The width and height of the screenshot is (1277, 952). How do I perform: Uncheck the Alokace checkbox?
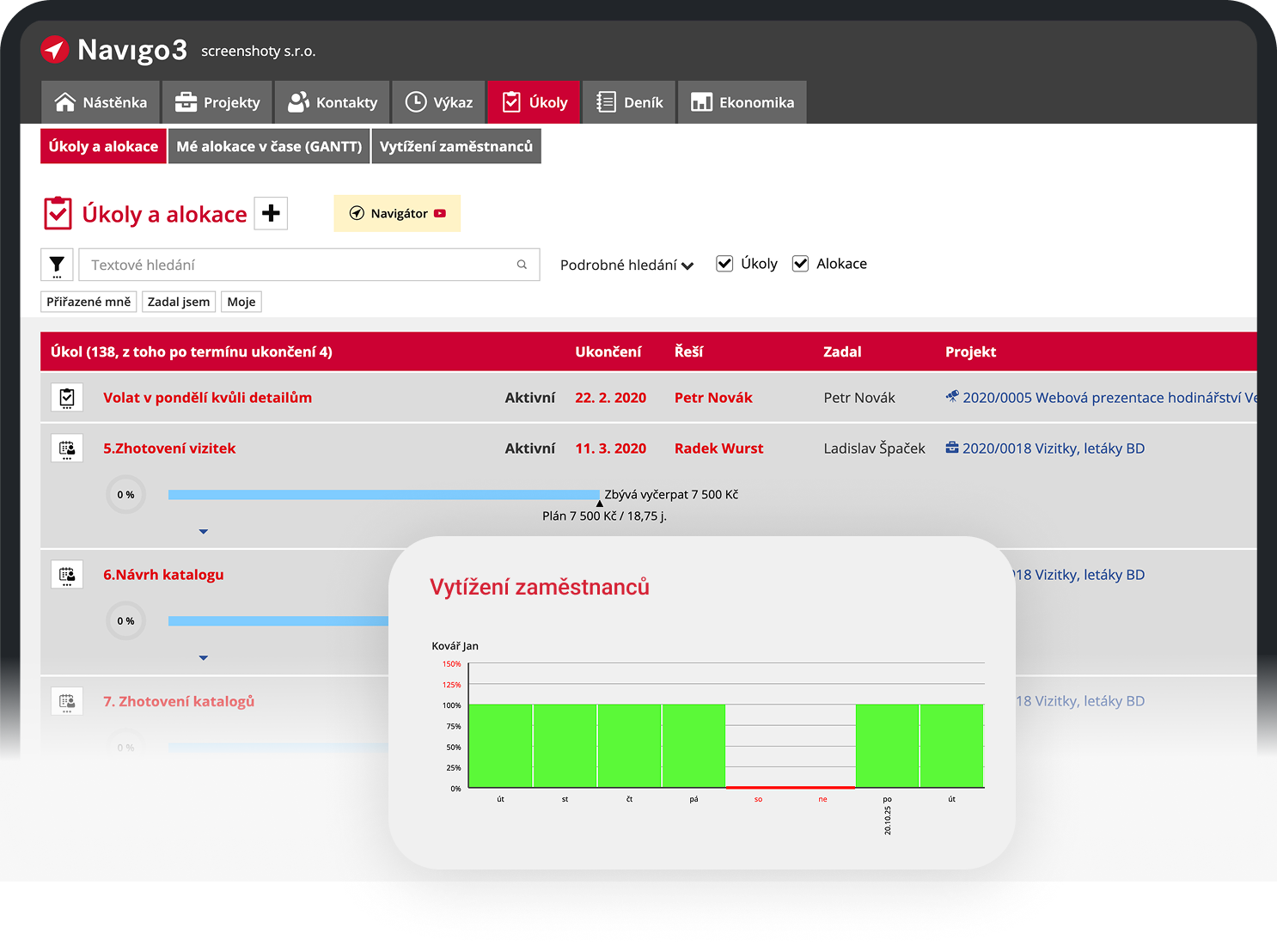(800, 264)
